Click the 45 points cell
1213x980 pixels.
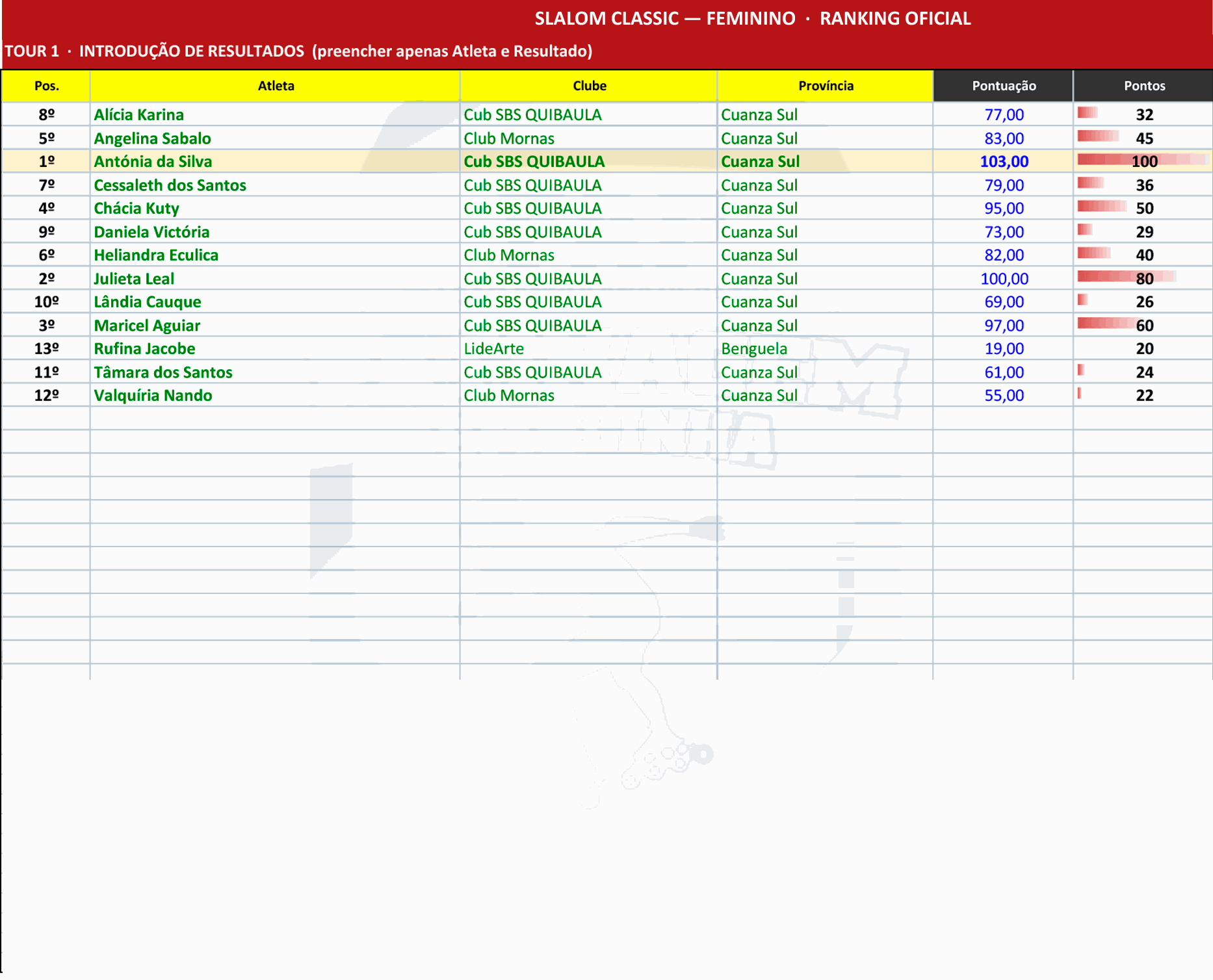tap(1144, 138)
